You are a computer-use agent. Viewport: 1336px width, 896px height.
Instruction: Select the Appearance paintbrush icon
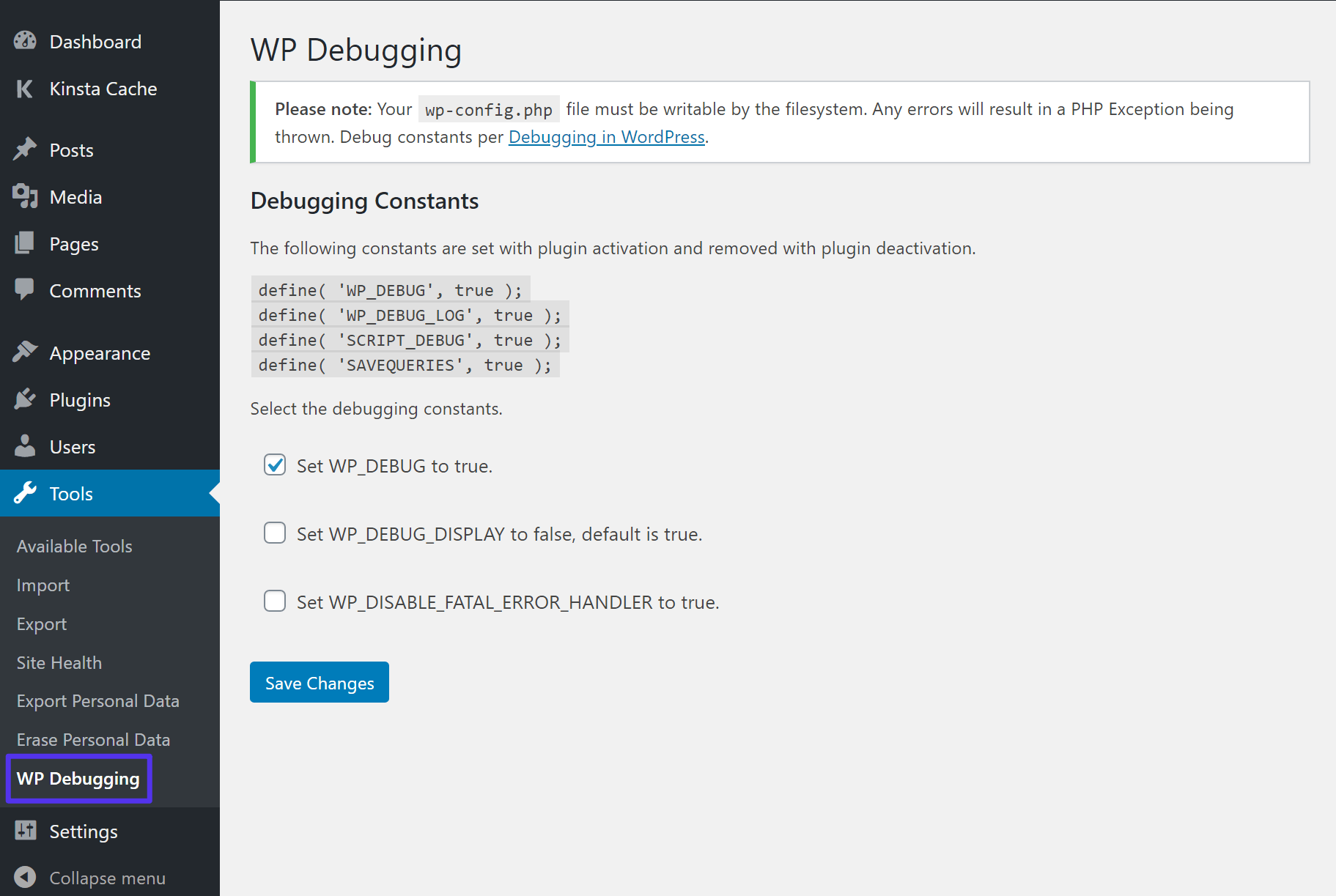click(x=24, y=352)
